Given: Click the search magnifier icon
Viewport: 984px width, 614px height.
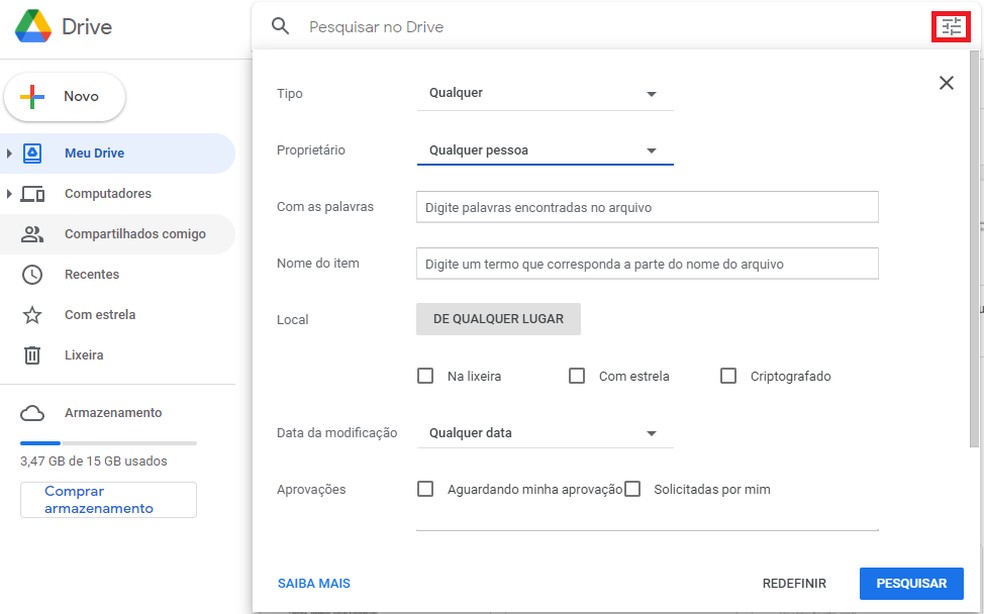Looking at the screenshot, I should [280, 26].
